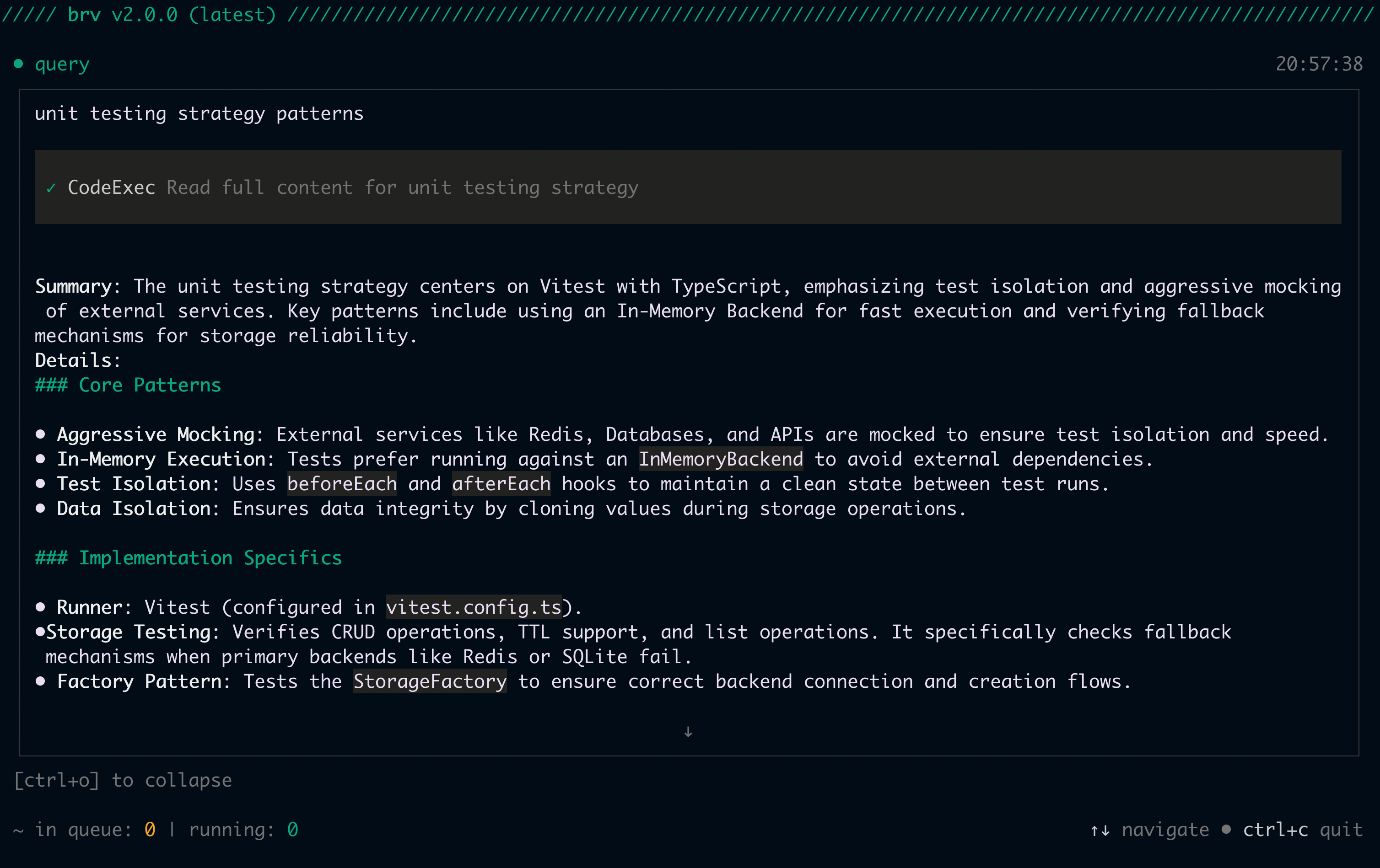Click the up/down navigate arrows in status bar
The width and height of the screenshot is (1380, 868).
coord(1099,829)
